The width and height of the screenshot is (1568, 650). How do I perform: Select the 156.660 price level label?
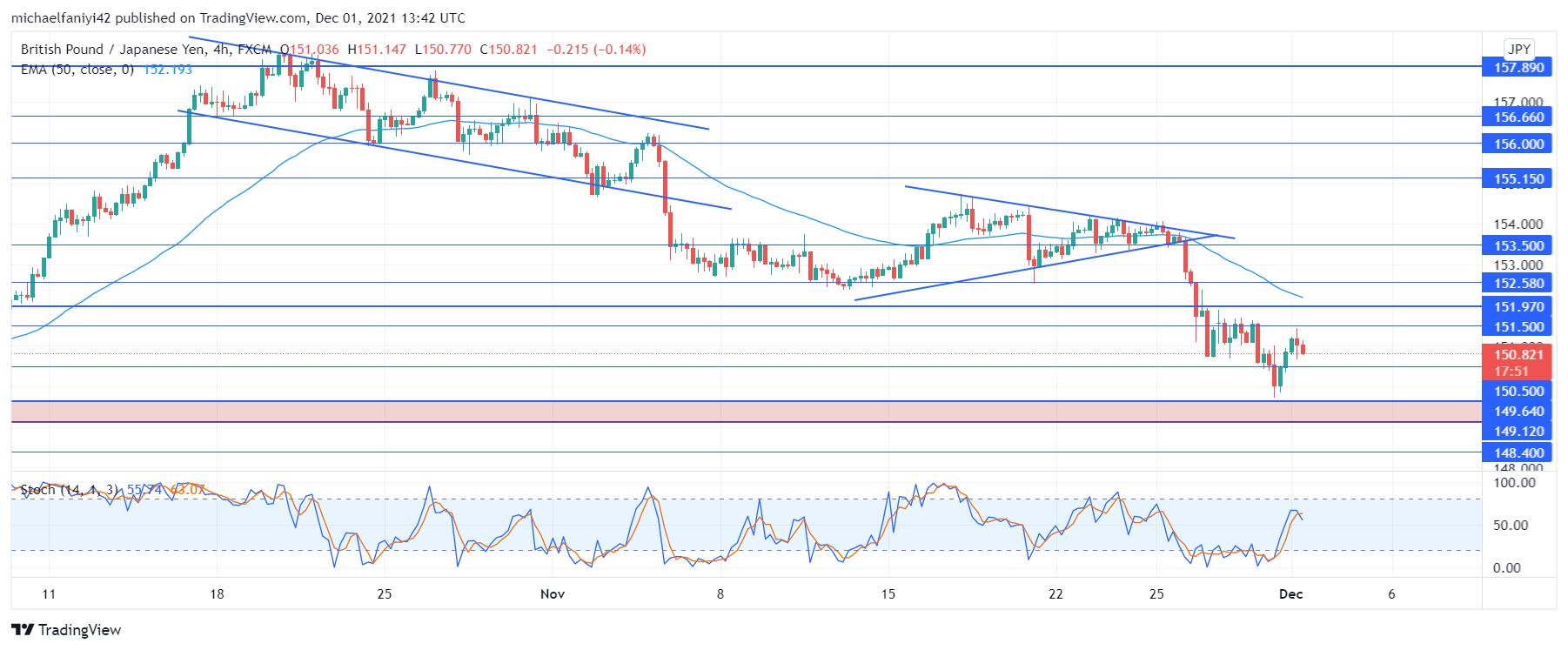click(1517, 117)
